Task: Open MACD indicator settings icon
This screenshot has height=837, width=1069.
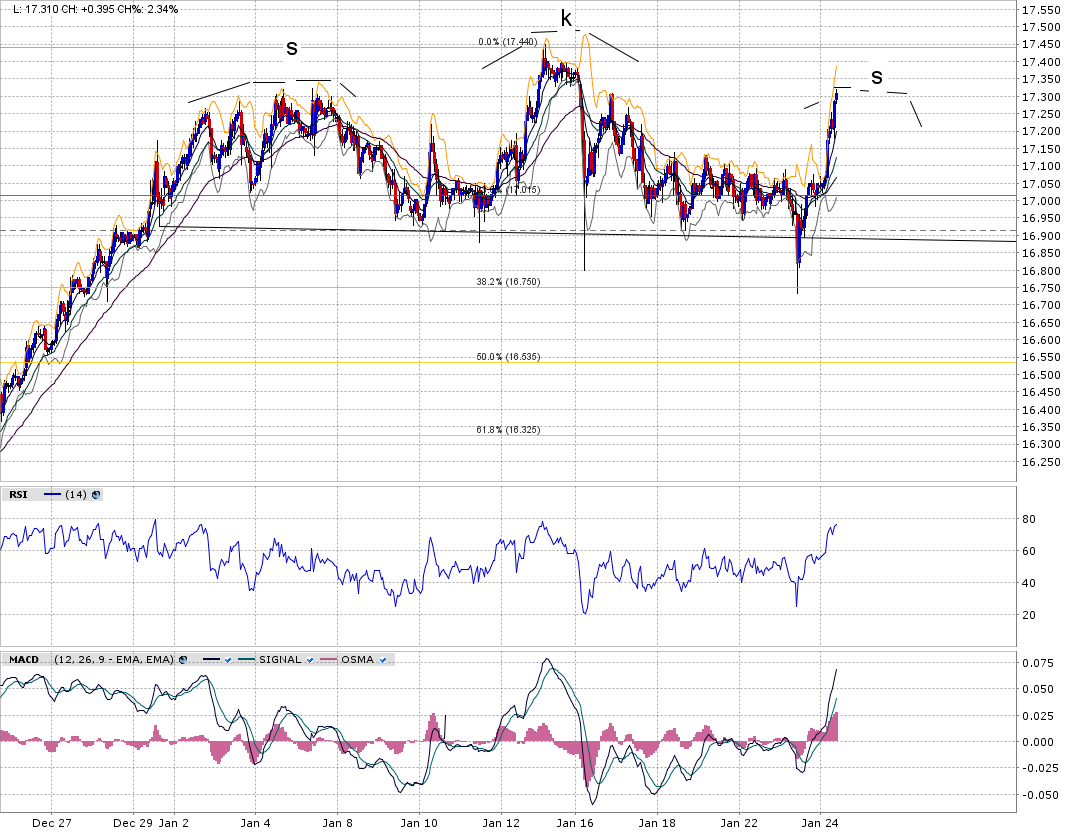Action: pos(183,660)
